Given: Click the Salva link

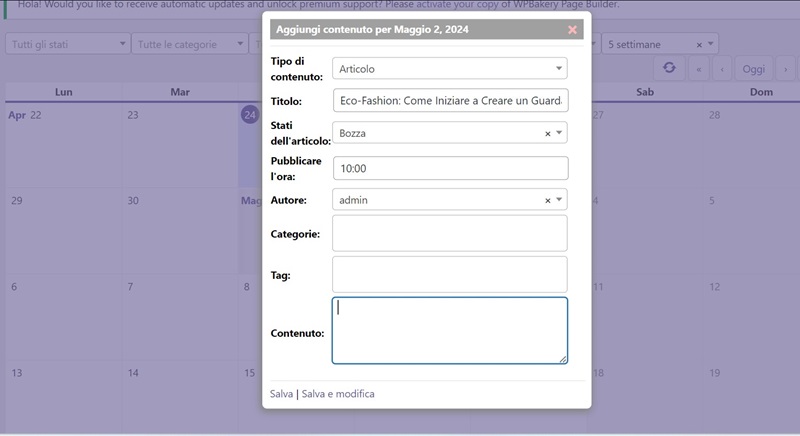Looking at the screenshot, I should coord(281,394).
